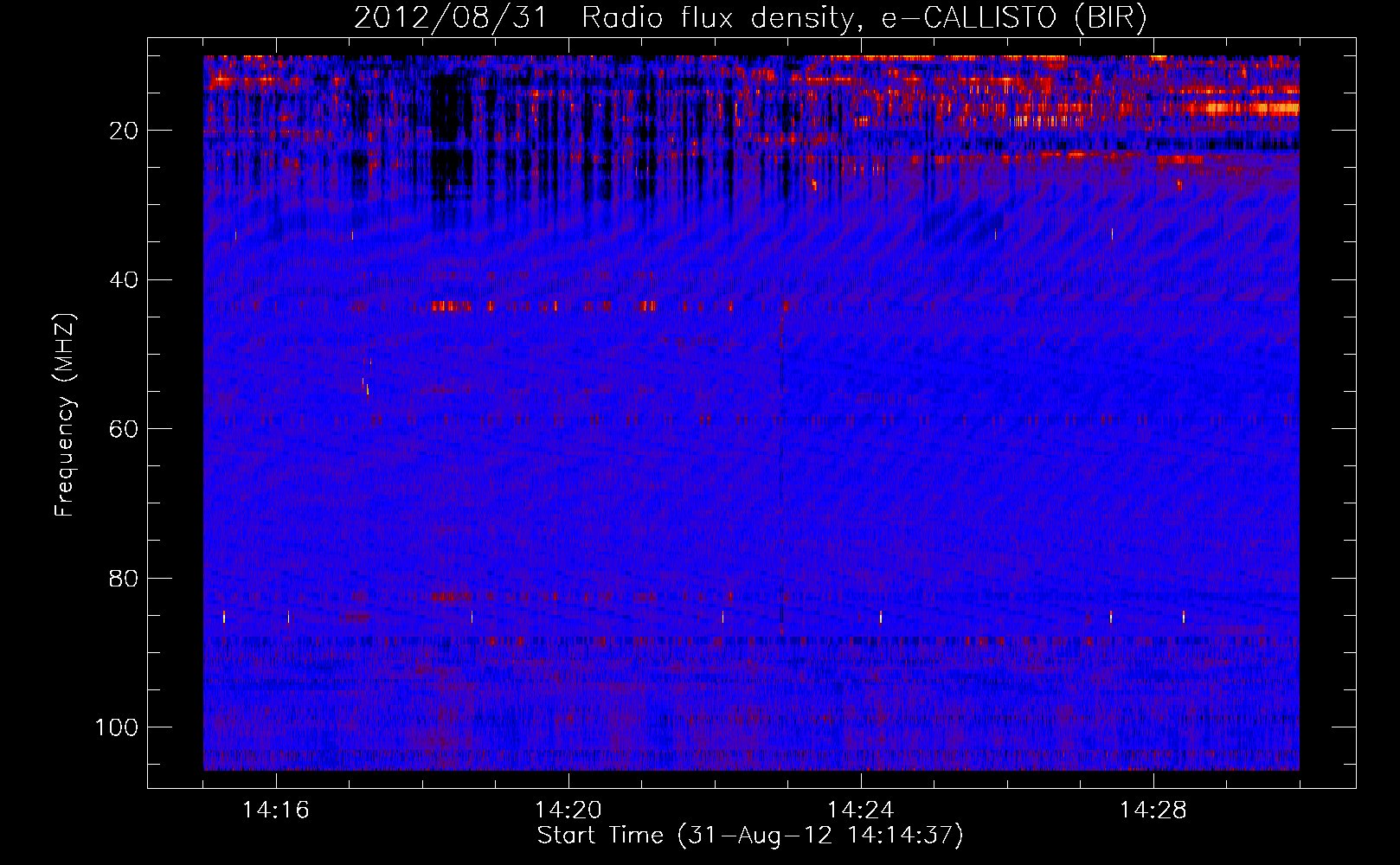
Task: Click the 40 MHz frequency label
Action: pyautogui.click(x=124, y=280)
